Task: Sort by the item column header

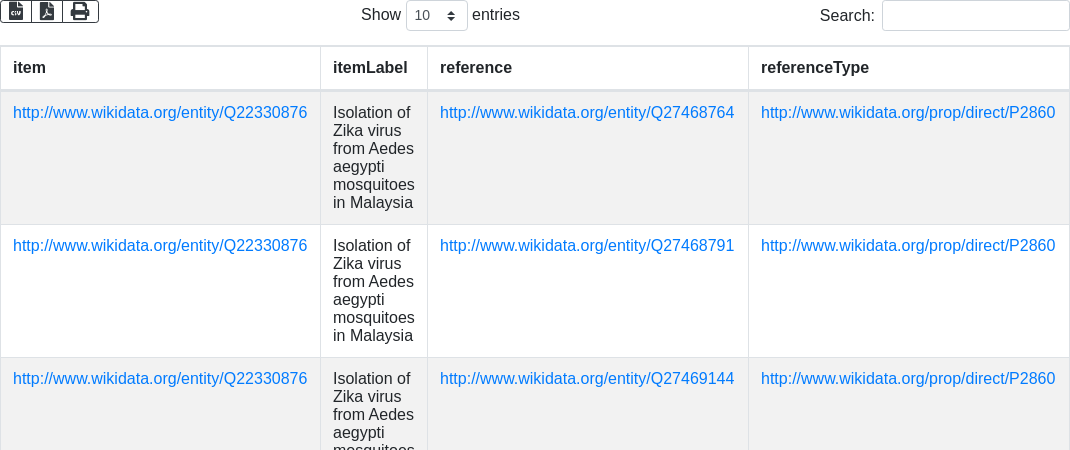Action: pos(160,68)
